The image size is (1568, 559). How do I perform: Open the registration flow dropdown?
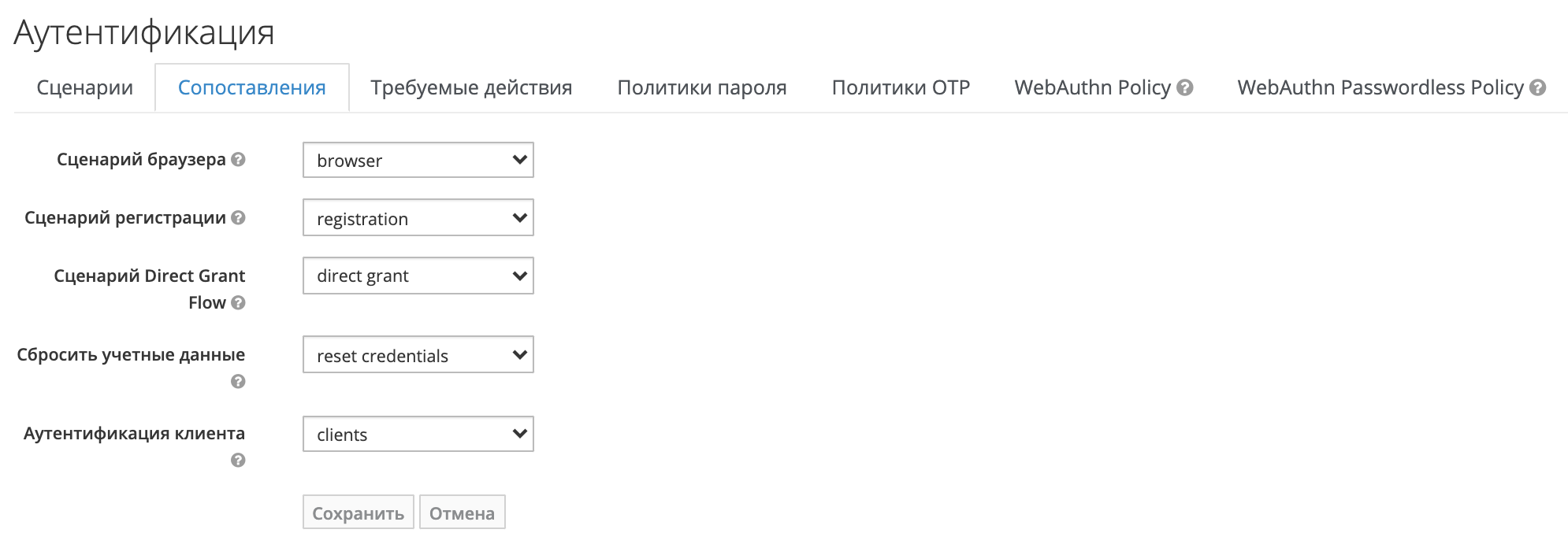point(418,218)
